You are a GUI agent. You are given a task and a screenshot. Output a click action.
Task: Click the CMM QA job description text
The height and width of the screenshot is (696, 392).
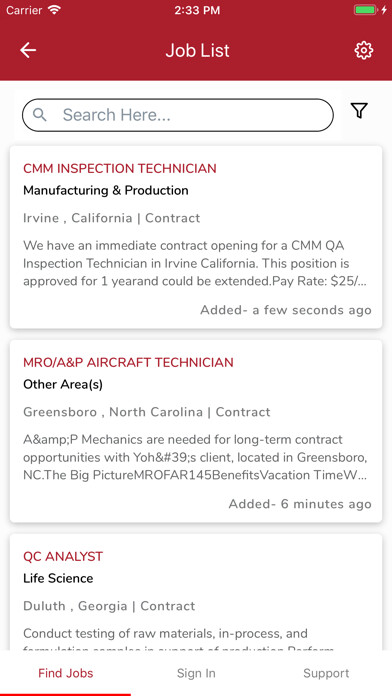tap(195, 264)
